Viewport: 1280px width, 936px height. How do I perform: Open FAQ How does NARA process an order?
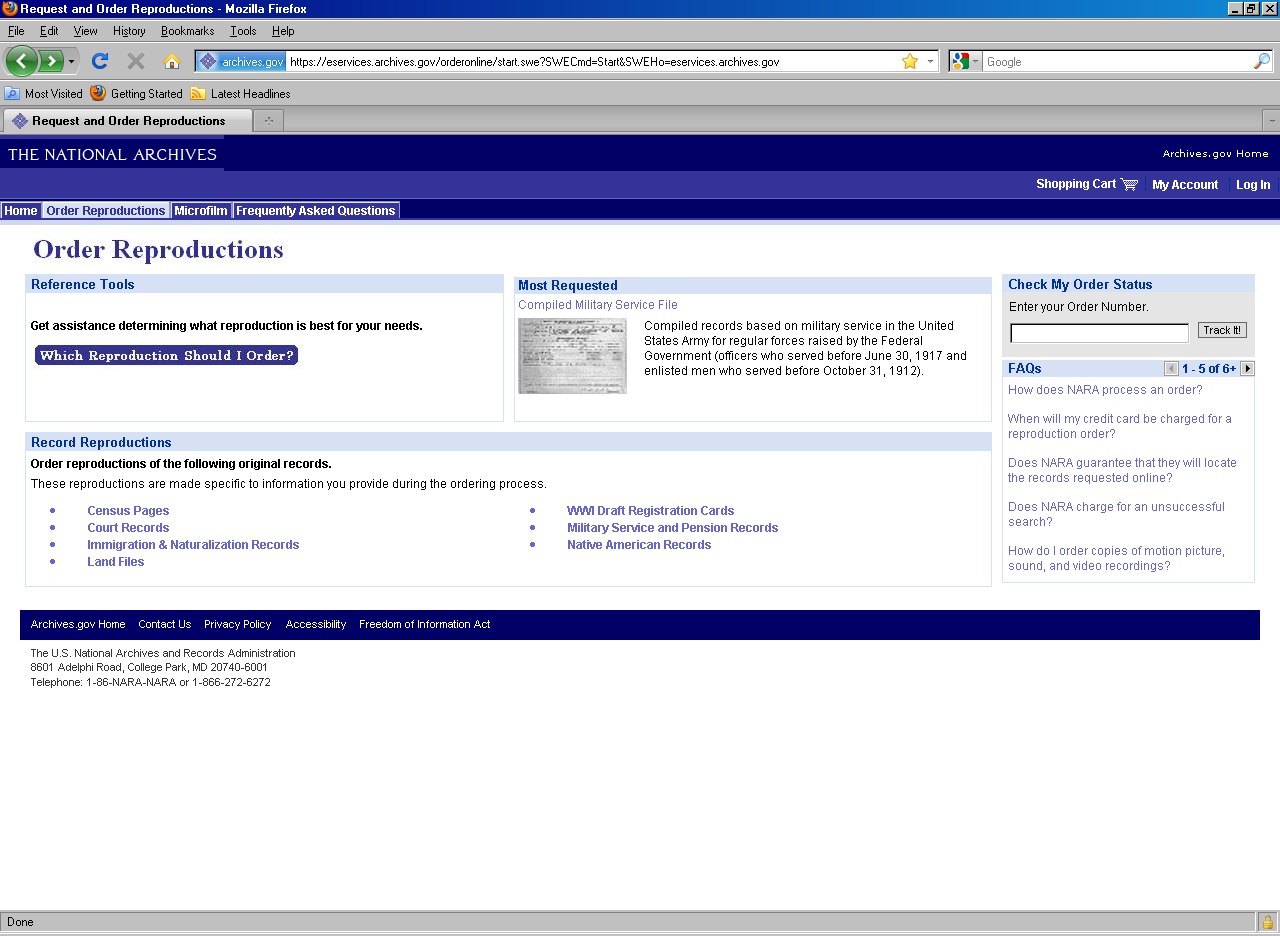pos(1105,390)
